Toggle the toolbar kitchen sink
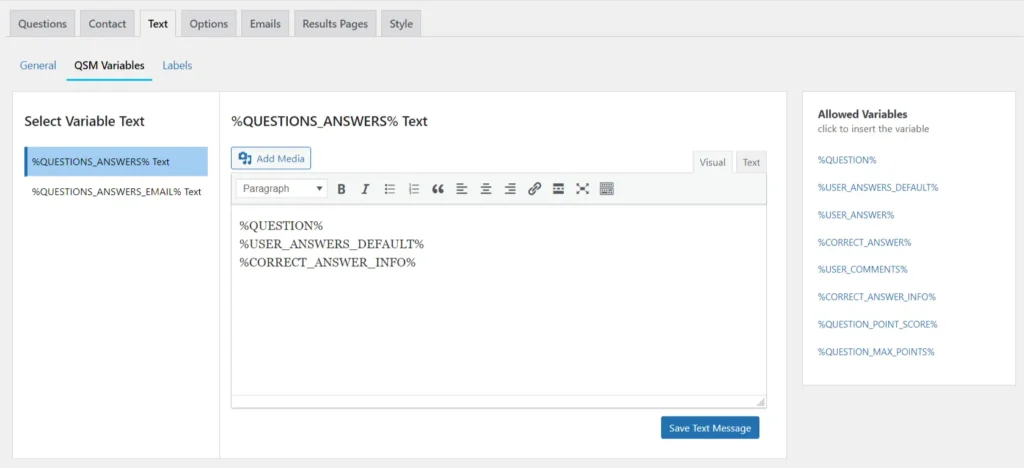The width and height of the screenshot is (1024, 468). [607, 189]
